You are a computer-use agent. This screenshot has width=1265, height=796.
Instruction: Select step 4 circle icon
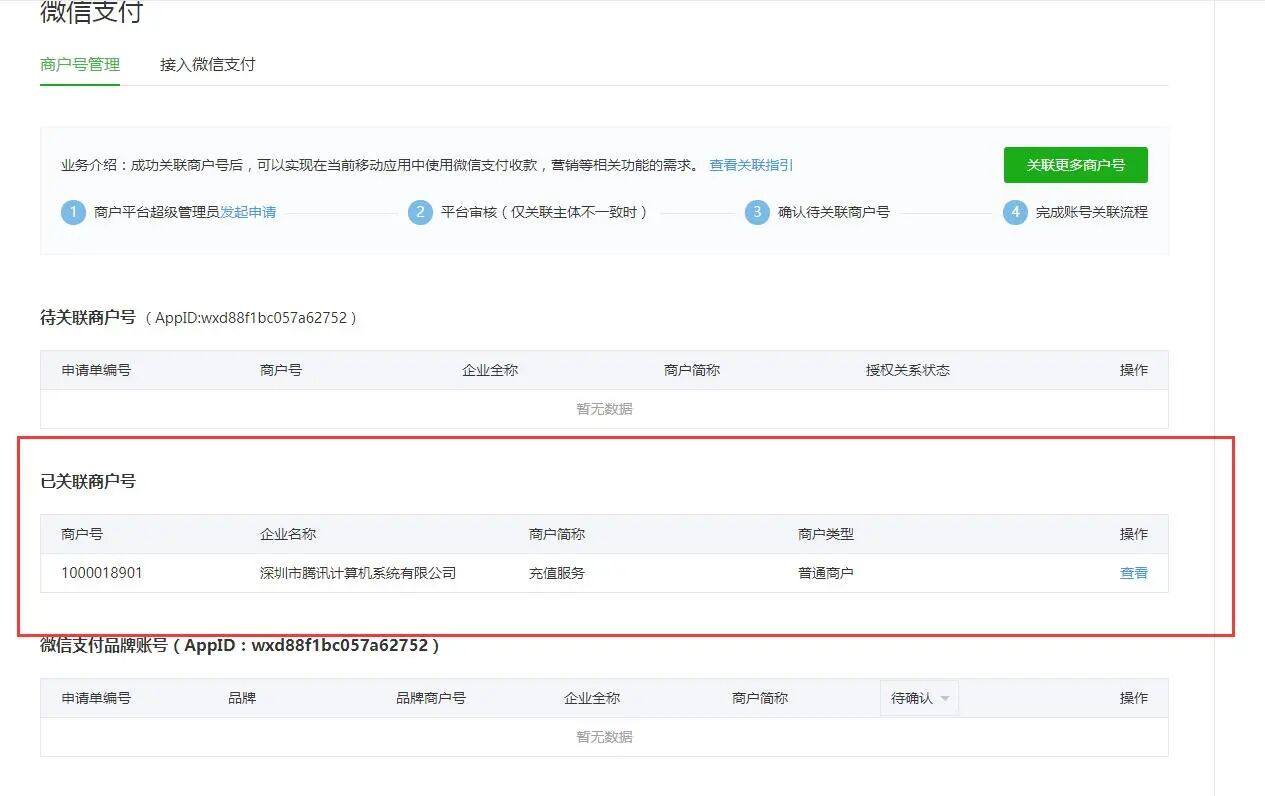point(1015,212)
